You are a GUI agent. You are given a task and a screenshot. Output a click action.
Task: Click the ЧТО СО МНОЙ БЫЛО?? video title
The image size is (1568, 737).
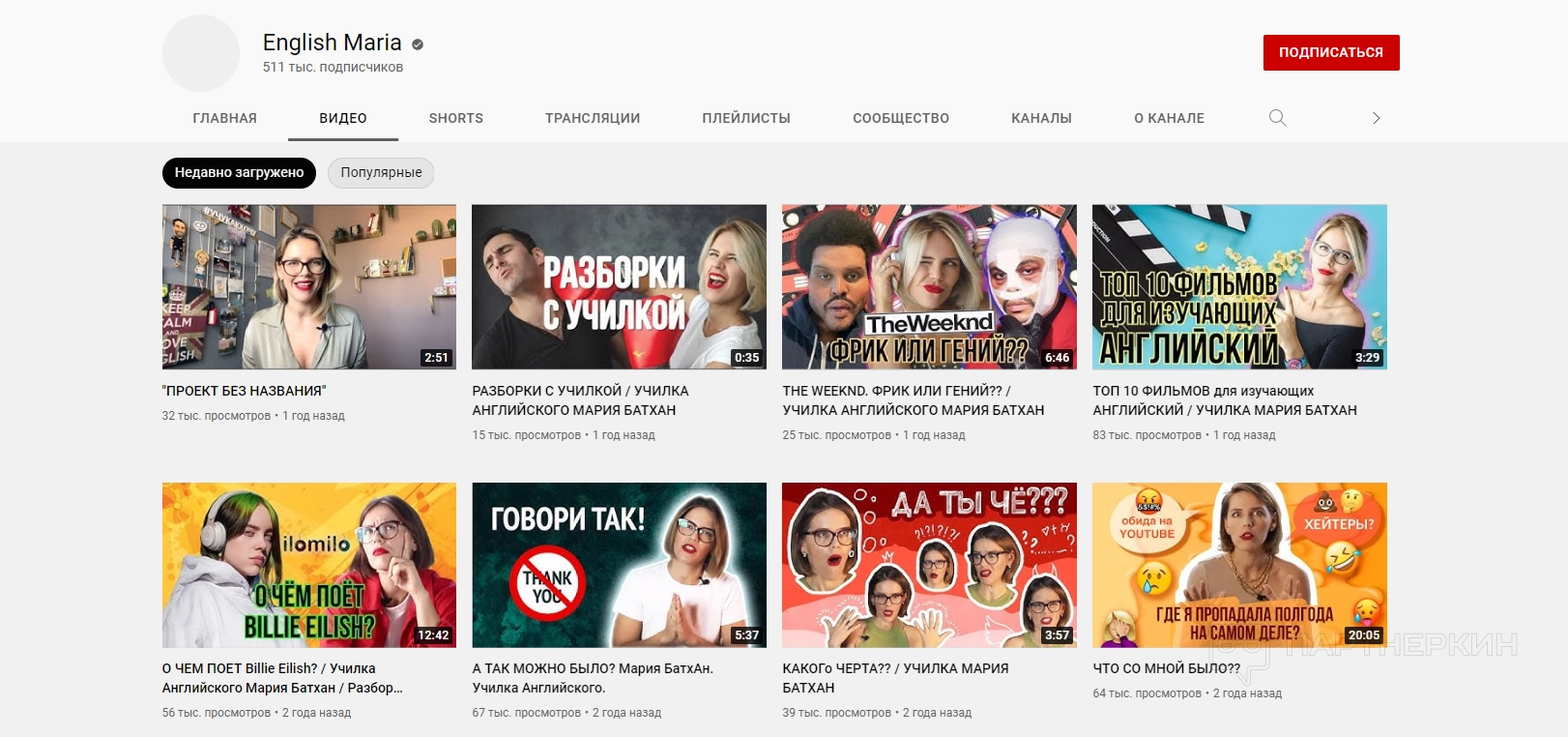[x=1166, y=668]
